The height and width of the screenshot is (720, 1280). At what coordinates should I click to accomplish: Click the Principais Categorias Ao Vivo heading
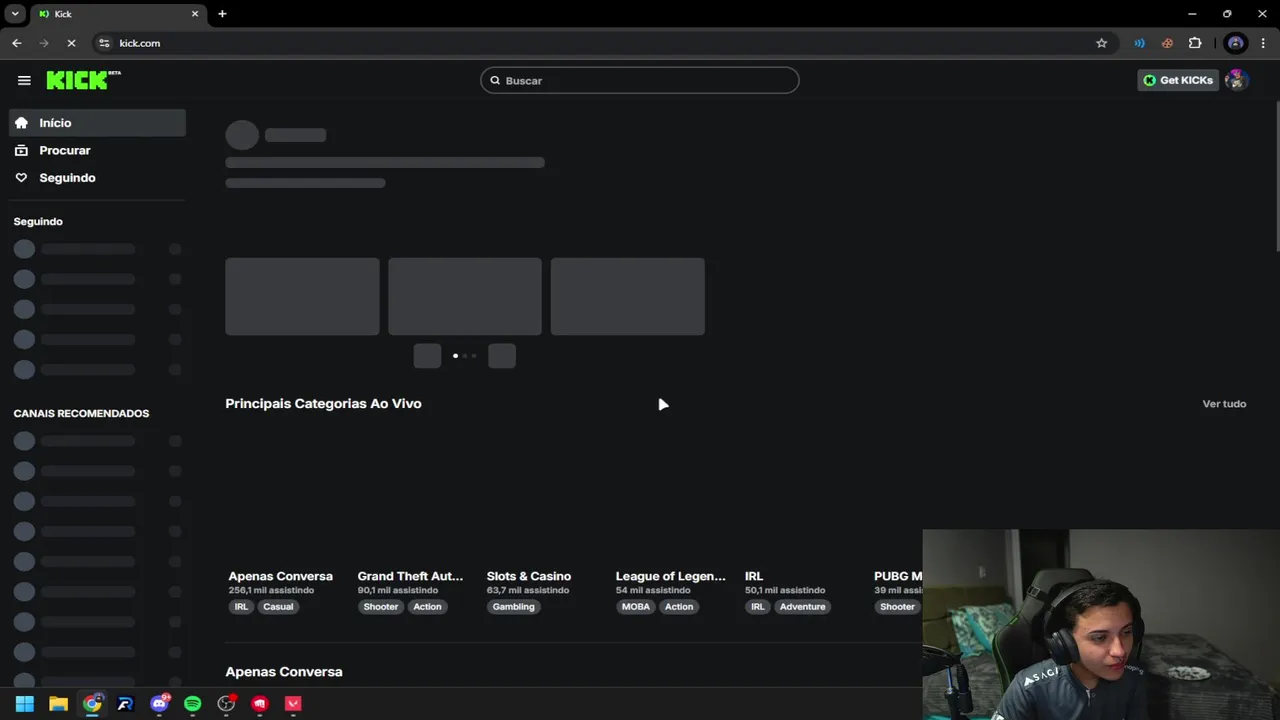click(323, 404)
